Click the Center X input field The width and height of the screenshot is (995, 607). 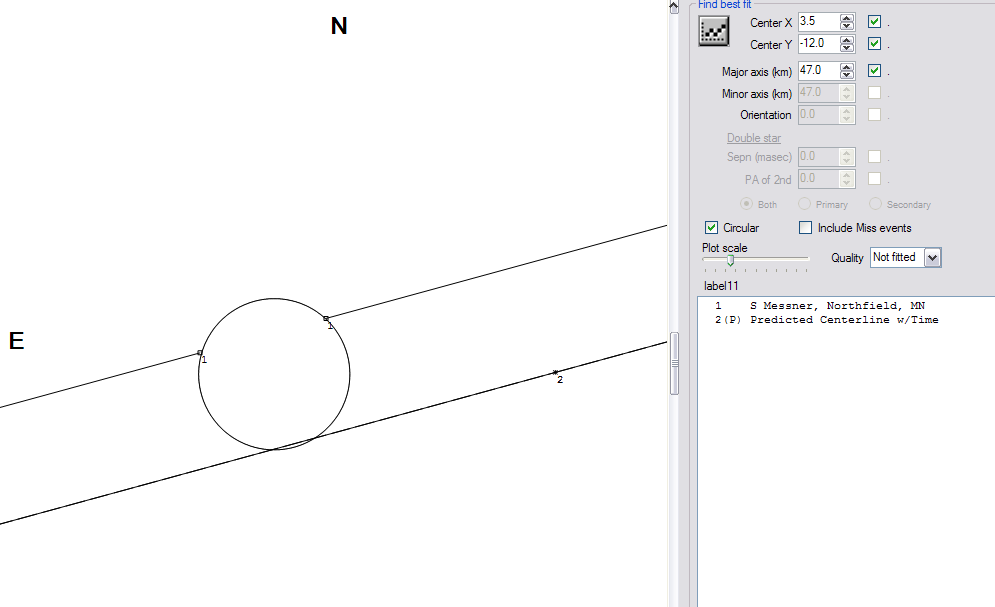819,22
